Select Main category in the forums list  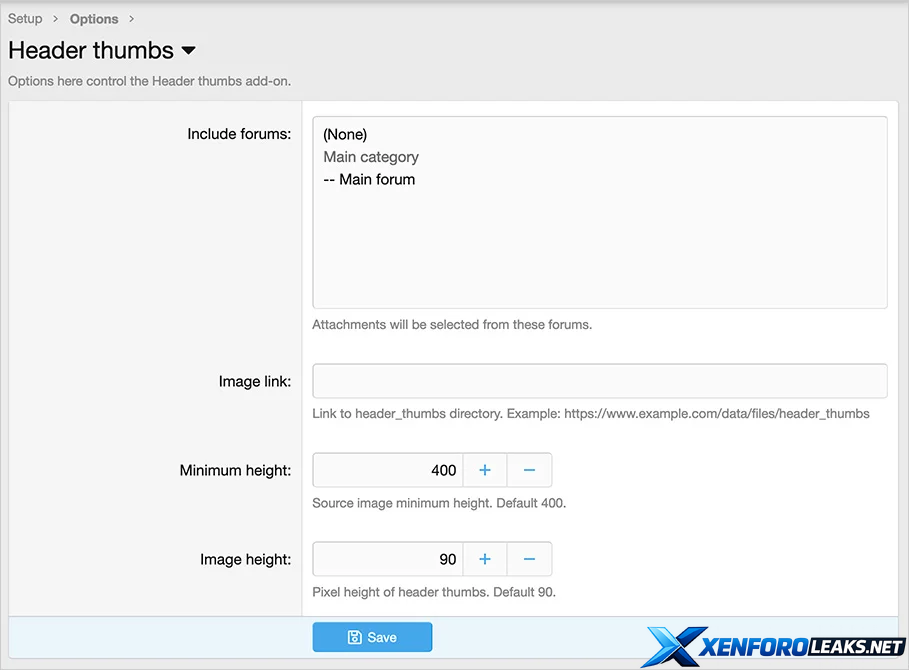pyautogui.click(x=371, y=157)
